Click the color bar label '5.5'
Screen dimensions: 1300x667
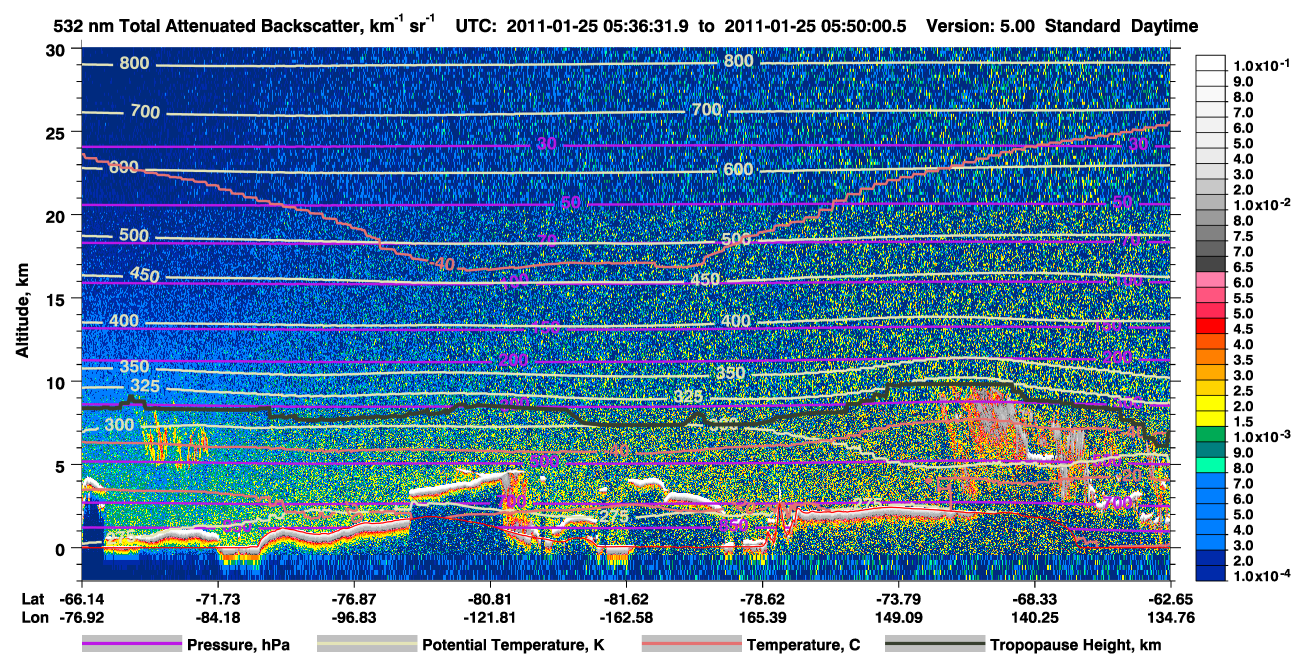[1242, 298]
